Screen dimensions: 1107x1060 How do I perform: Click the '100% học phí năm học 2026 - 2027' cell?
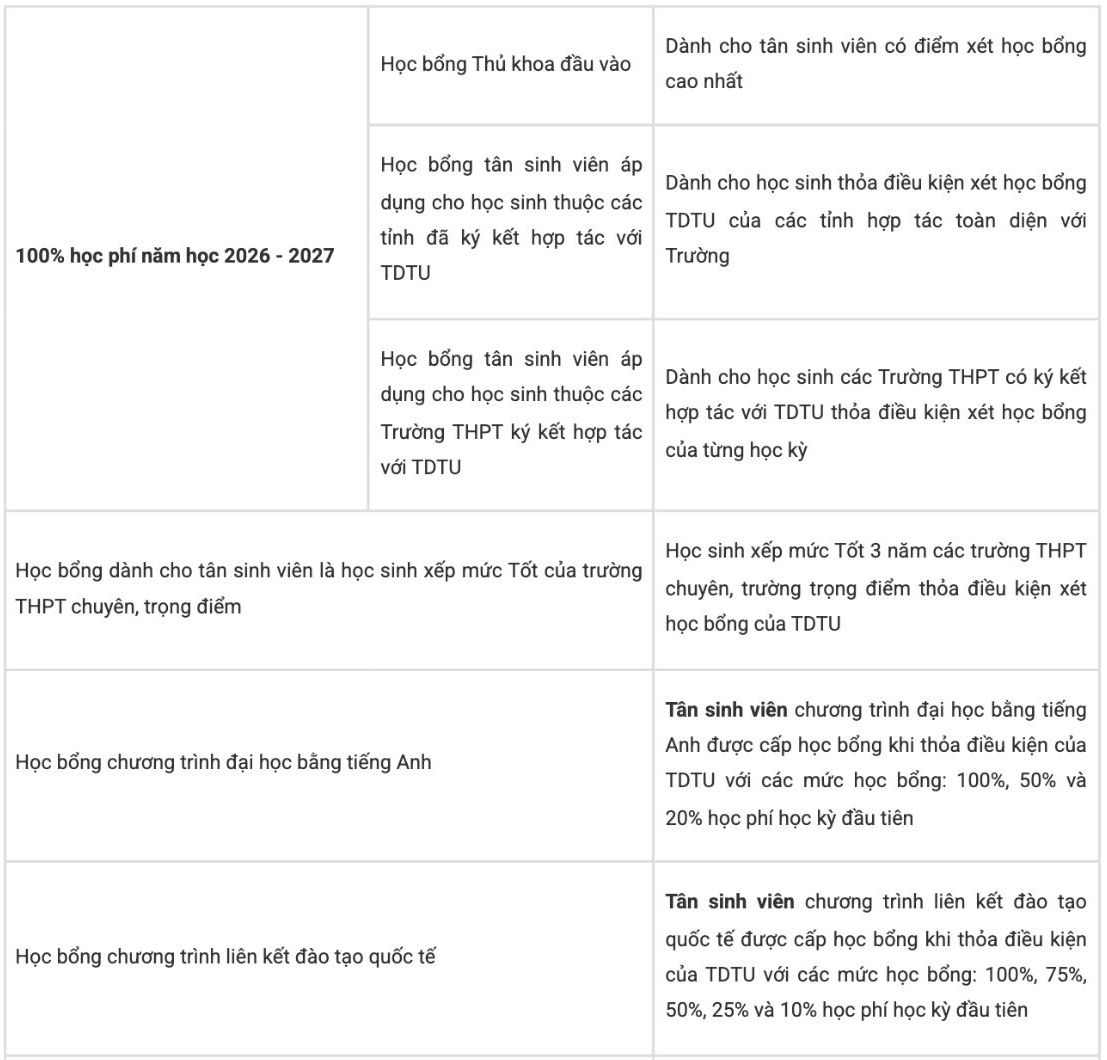pyautogui.click(x=187, y=258)
